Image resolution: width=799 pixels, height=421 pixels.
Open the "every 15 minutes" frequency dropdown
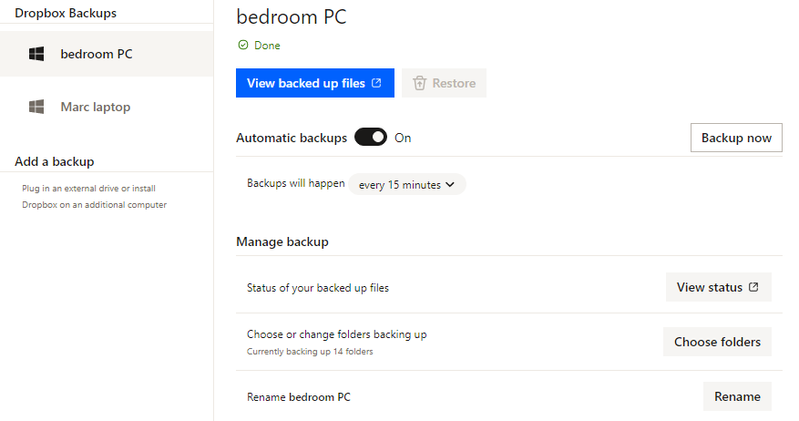pyautogui.click(x=407, y=184)
